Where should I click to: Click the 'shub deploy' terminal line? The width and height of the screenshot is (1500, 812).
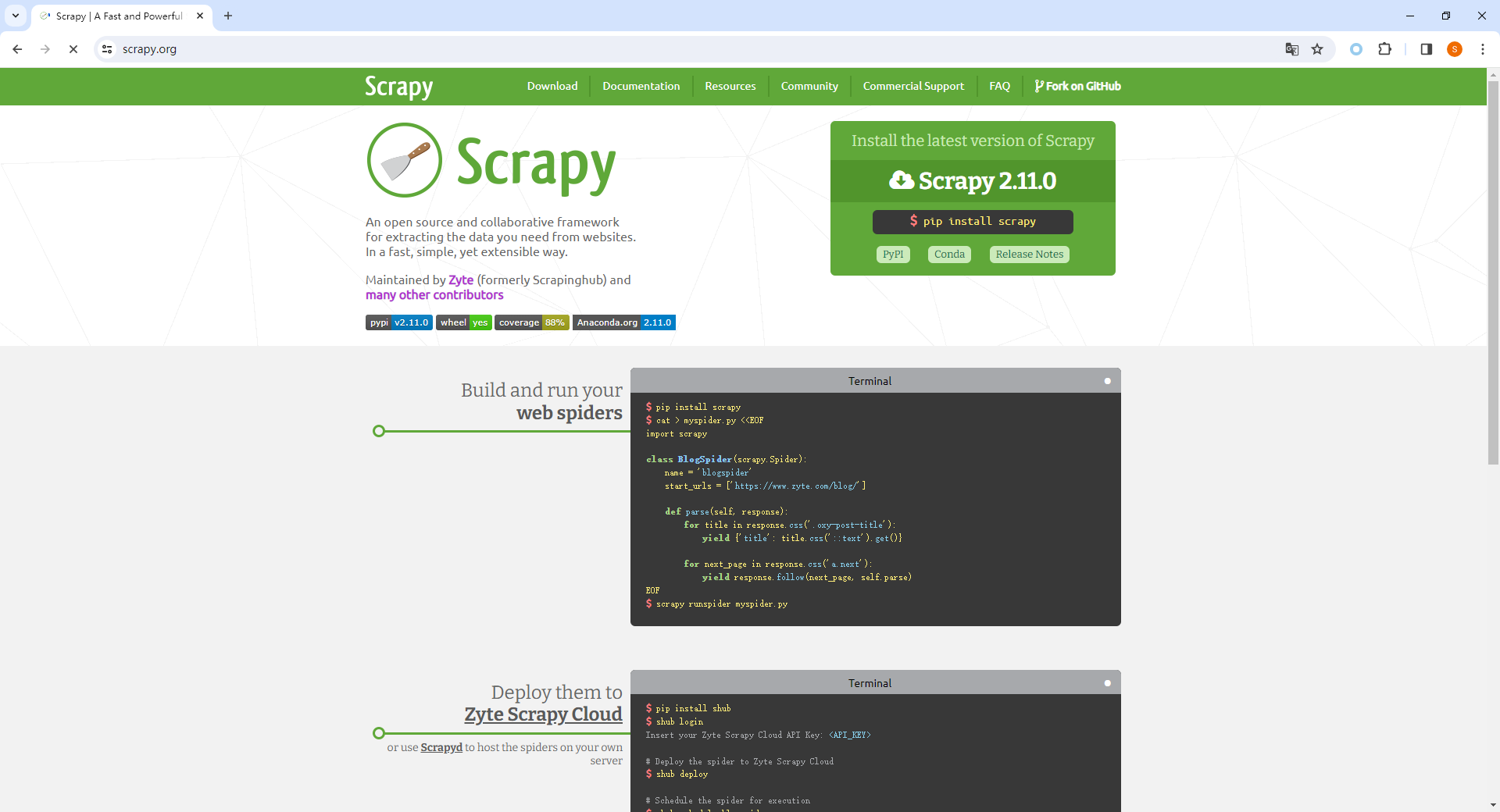pos(677,774)
